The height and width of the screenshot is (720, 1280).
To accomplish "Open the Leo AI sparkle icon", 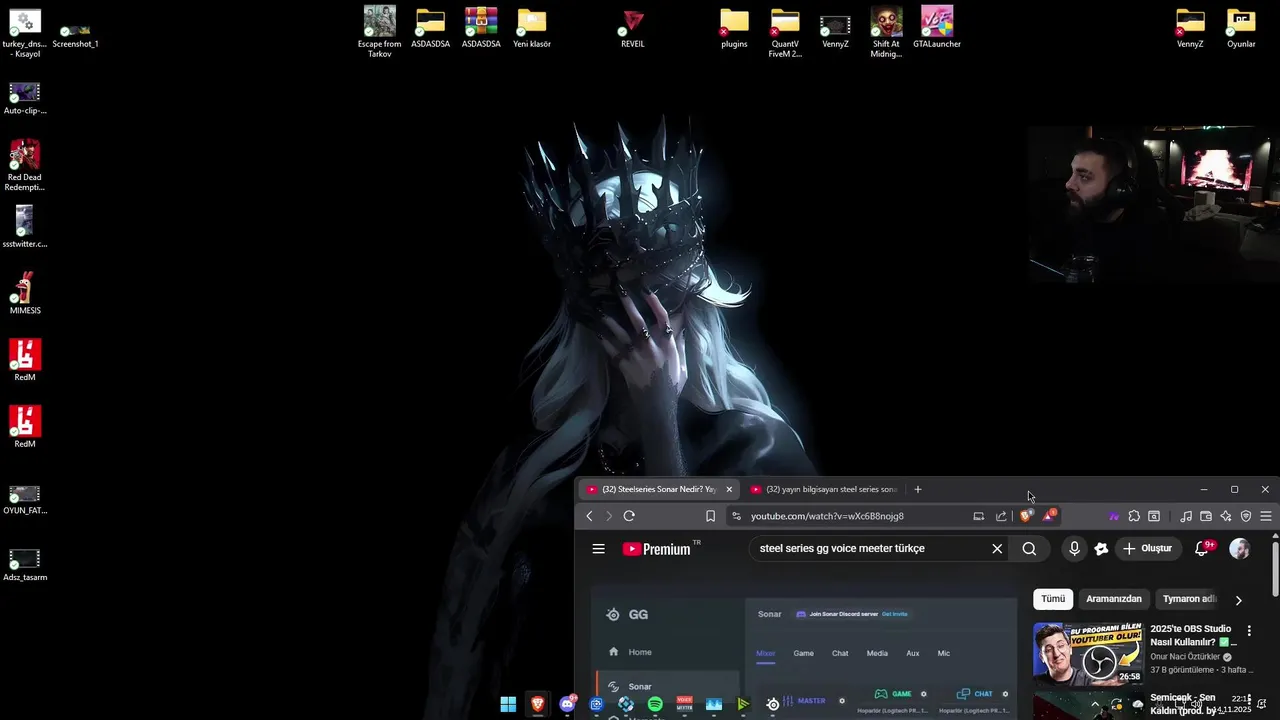I will 1226,516.
